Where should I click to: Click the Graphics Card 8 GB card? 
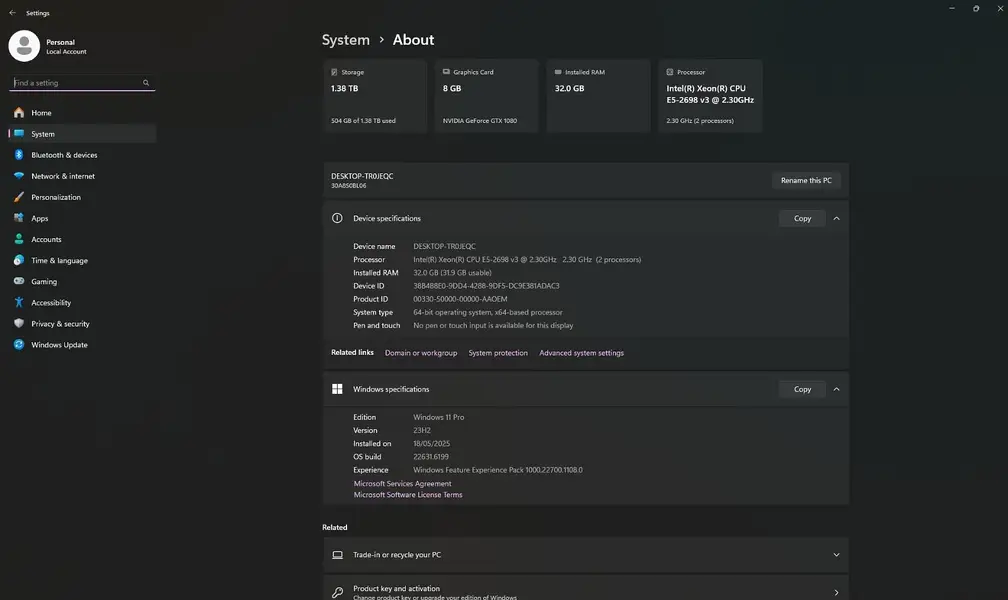(x=487, y=96)
